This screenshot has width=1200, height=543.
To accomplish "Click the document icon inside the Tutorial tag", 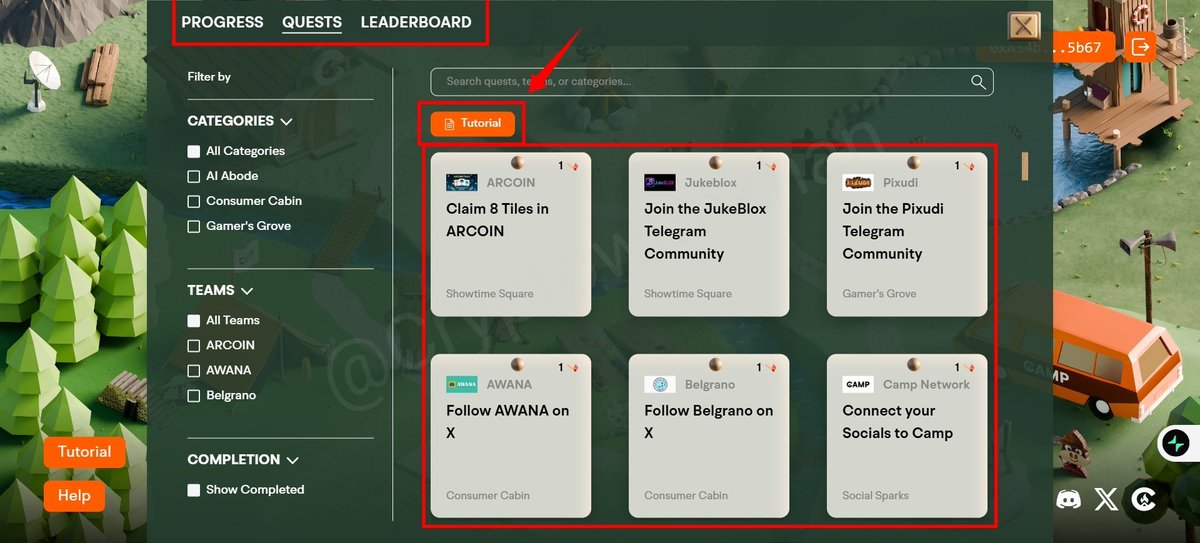I will [450, 124].
